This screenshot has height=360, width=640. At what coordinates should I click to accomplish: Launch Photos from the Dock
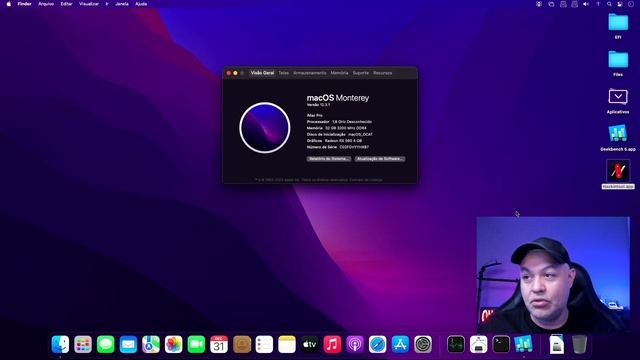tap(173, 344)
